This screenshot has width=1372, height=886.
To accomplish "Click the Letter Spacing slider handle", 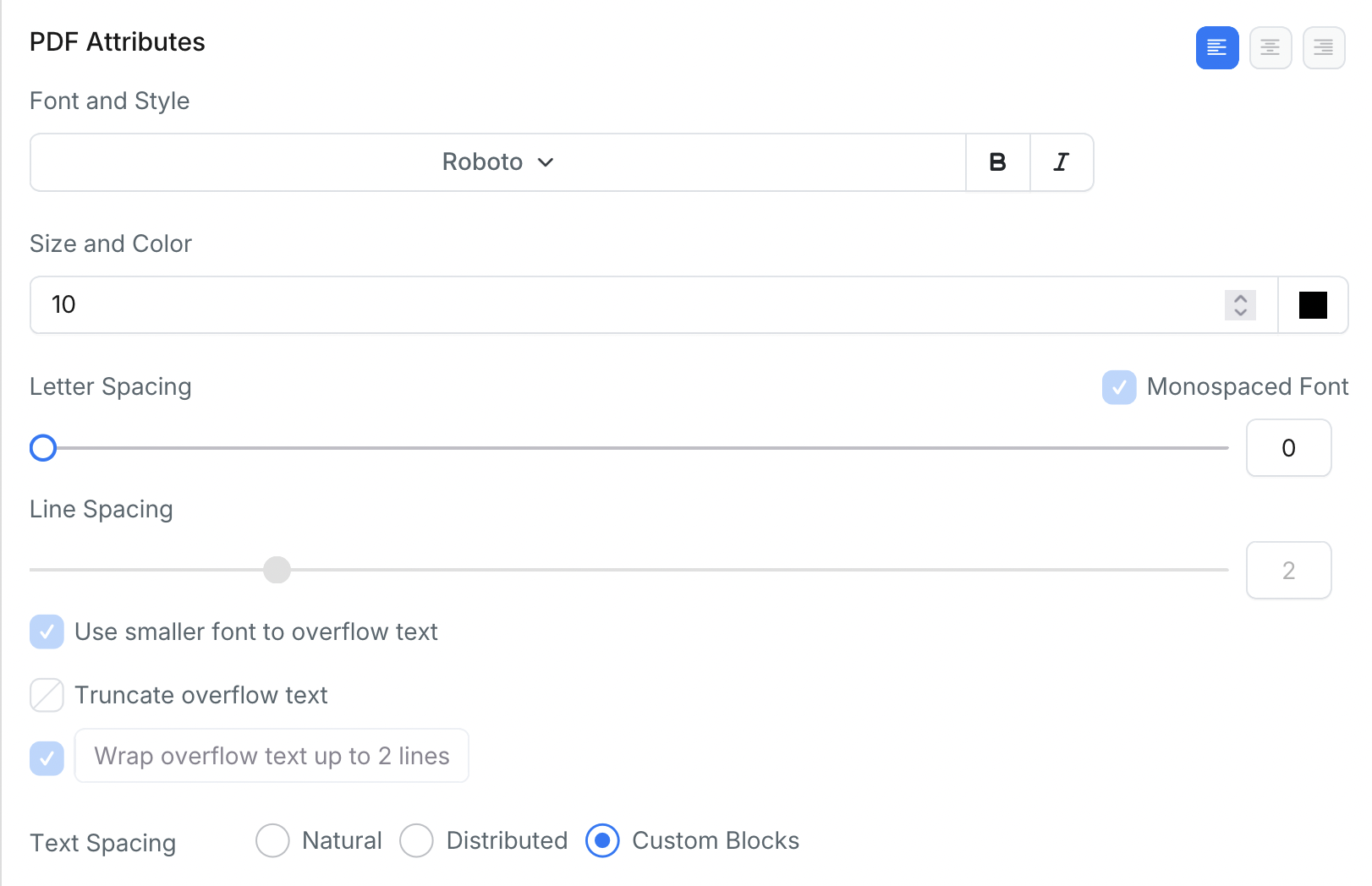I will tap(43, 448).
